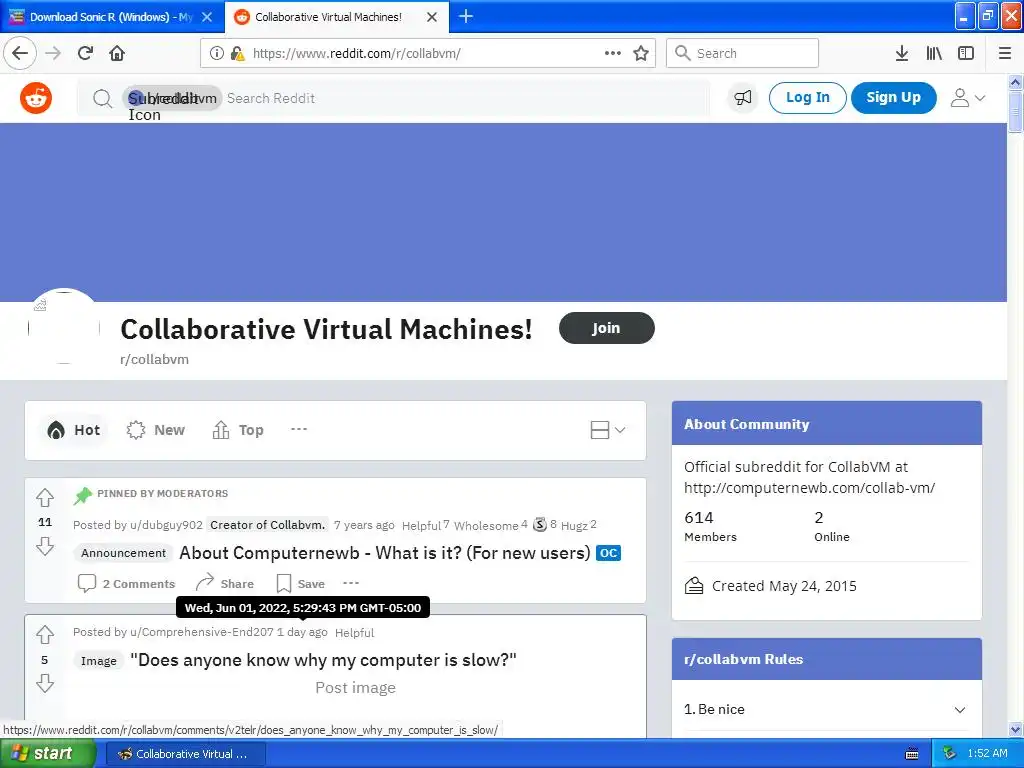Open the browser home page
This screenshot has width=1024, height=768.
[117, 53]
